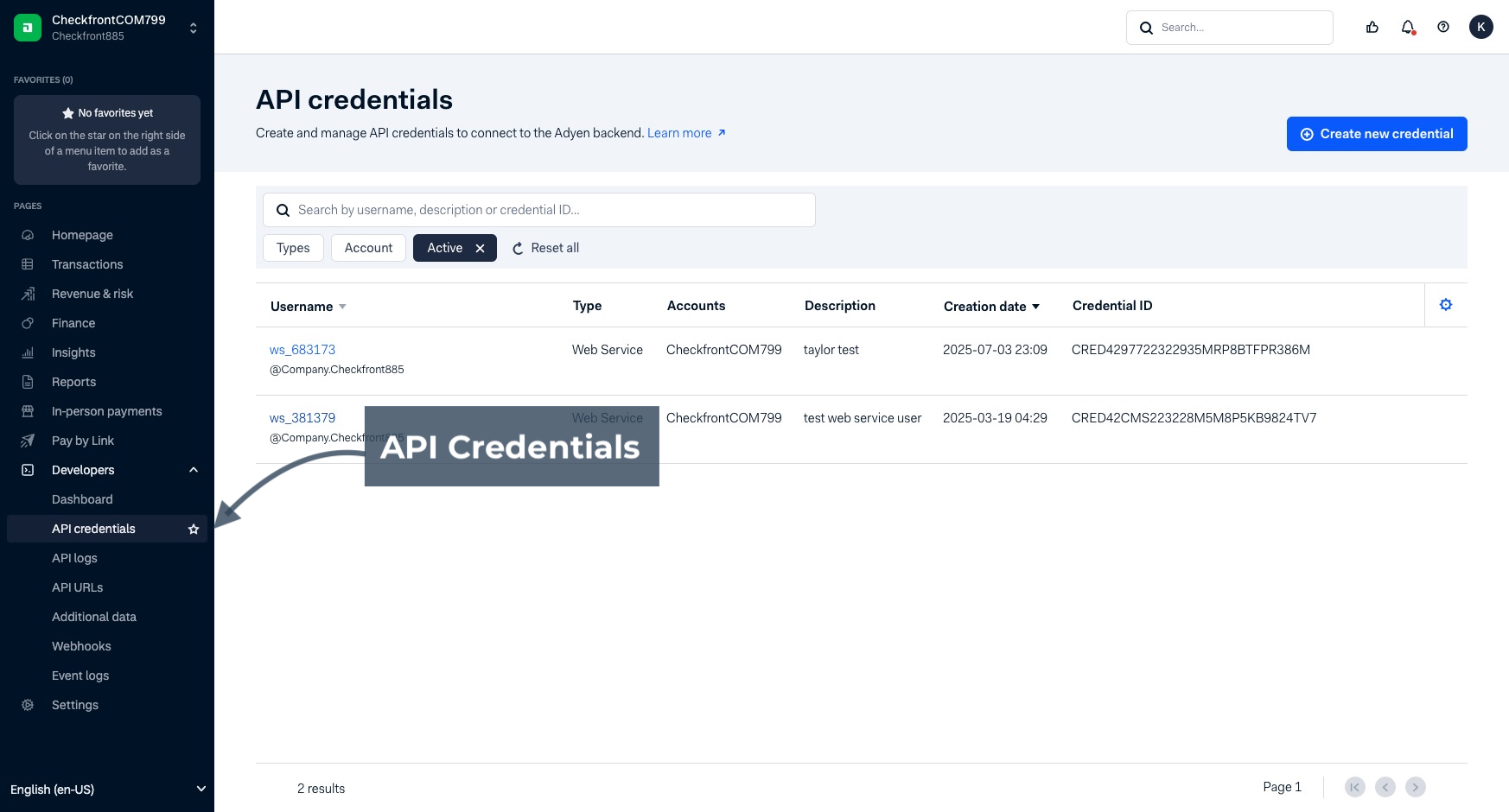
Task: Click the Insights chart icon
Action: click(x=28, y=352)
